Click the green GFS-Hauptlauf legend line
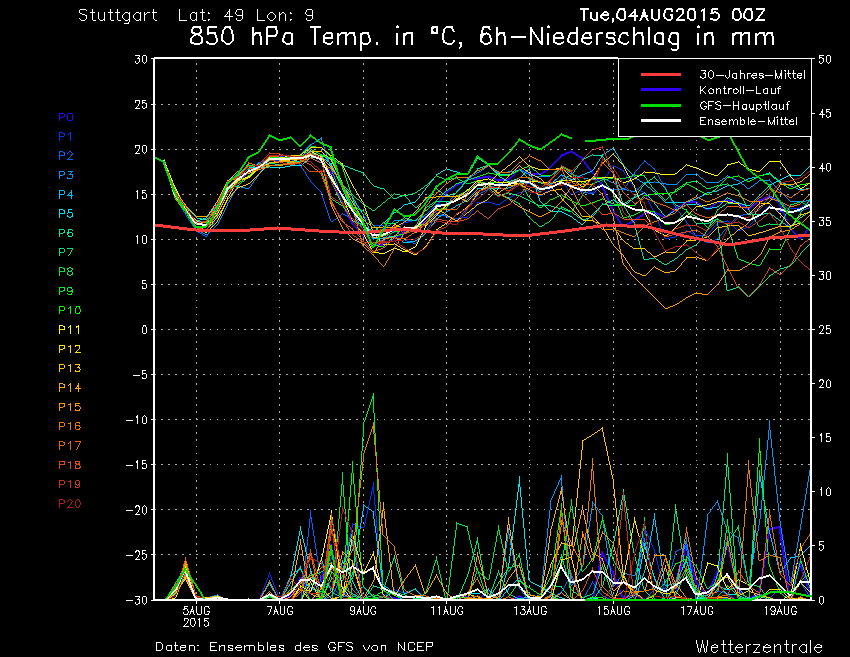Screen dimensions: 850x657 coord(661,106)
